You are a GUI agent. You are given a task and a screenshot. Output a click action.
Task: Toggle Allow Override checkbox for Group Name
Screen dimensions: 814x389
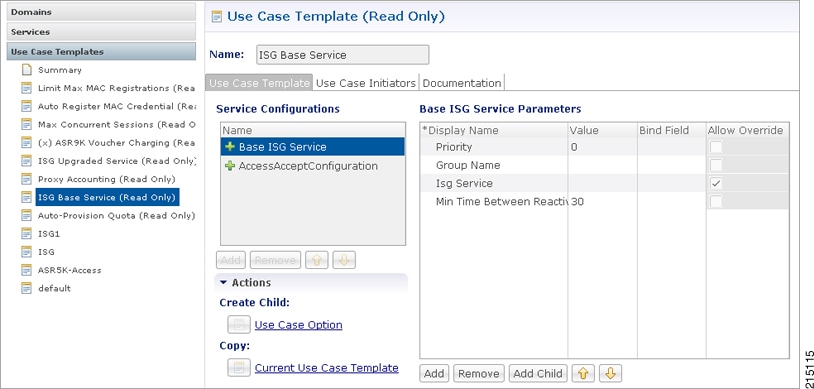pos(716,165)
